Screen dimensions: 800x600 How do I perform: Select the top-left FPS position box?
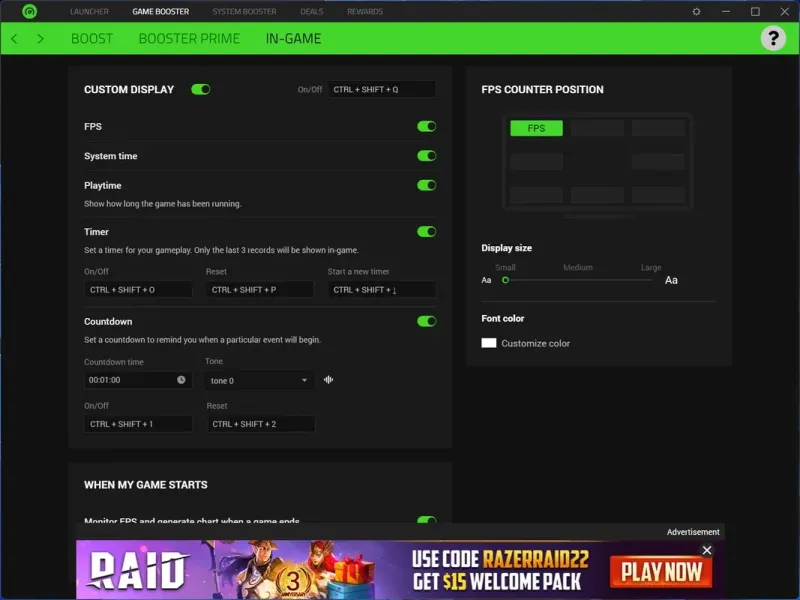pos(536,128)
